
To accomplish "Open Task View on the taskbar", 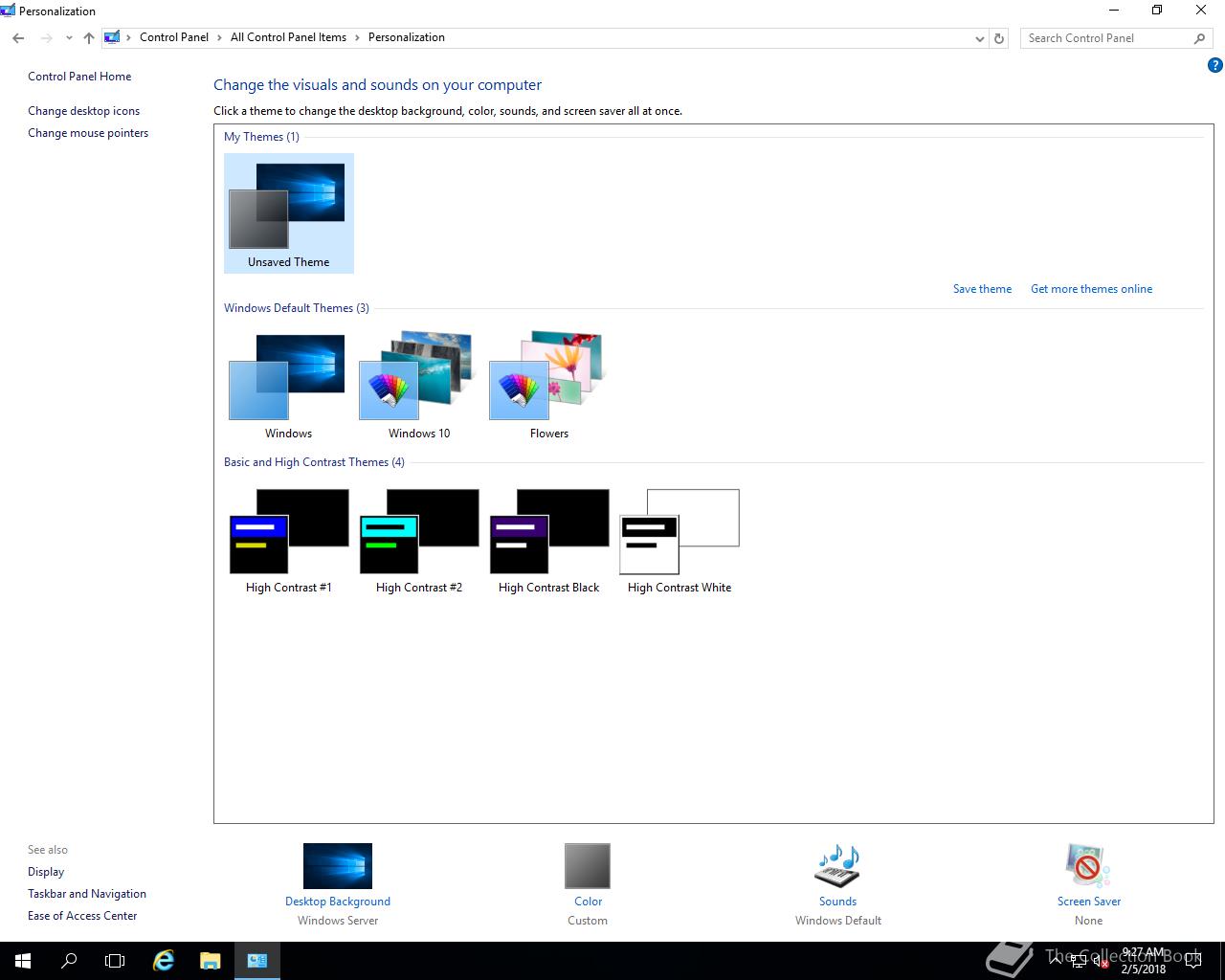I will [x=115, y=961].
